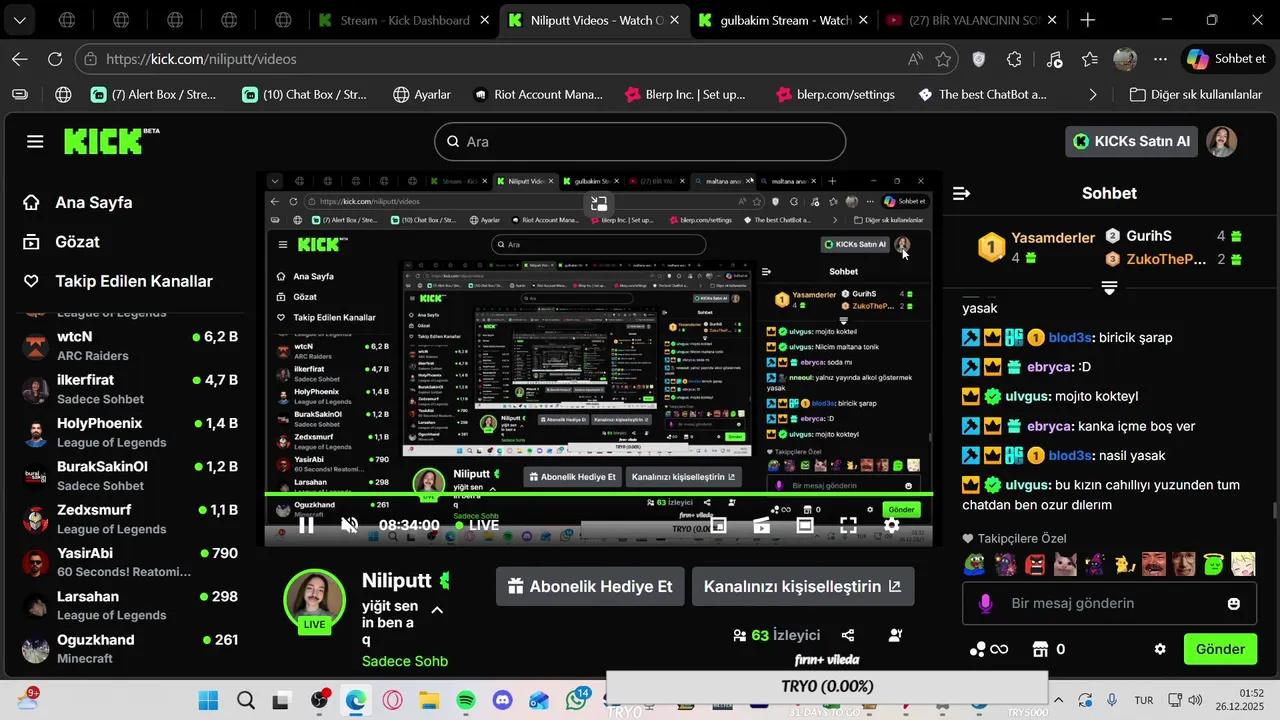Enter fullscreen mode on the video player
The height and width of the screenshot is (720, 1280).
click(x=848, y=524)
